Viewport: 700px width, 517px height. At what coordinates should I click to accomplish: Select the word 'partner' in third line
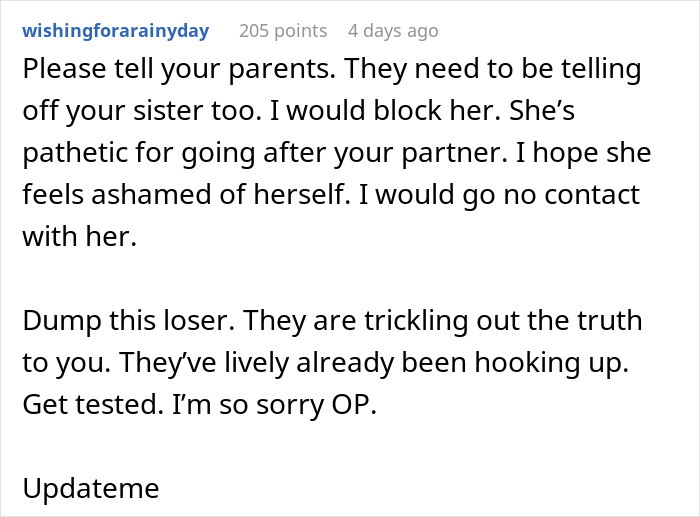point(455,154)
